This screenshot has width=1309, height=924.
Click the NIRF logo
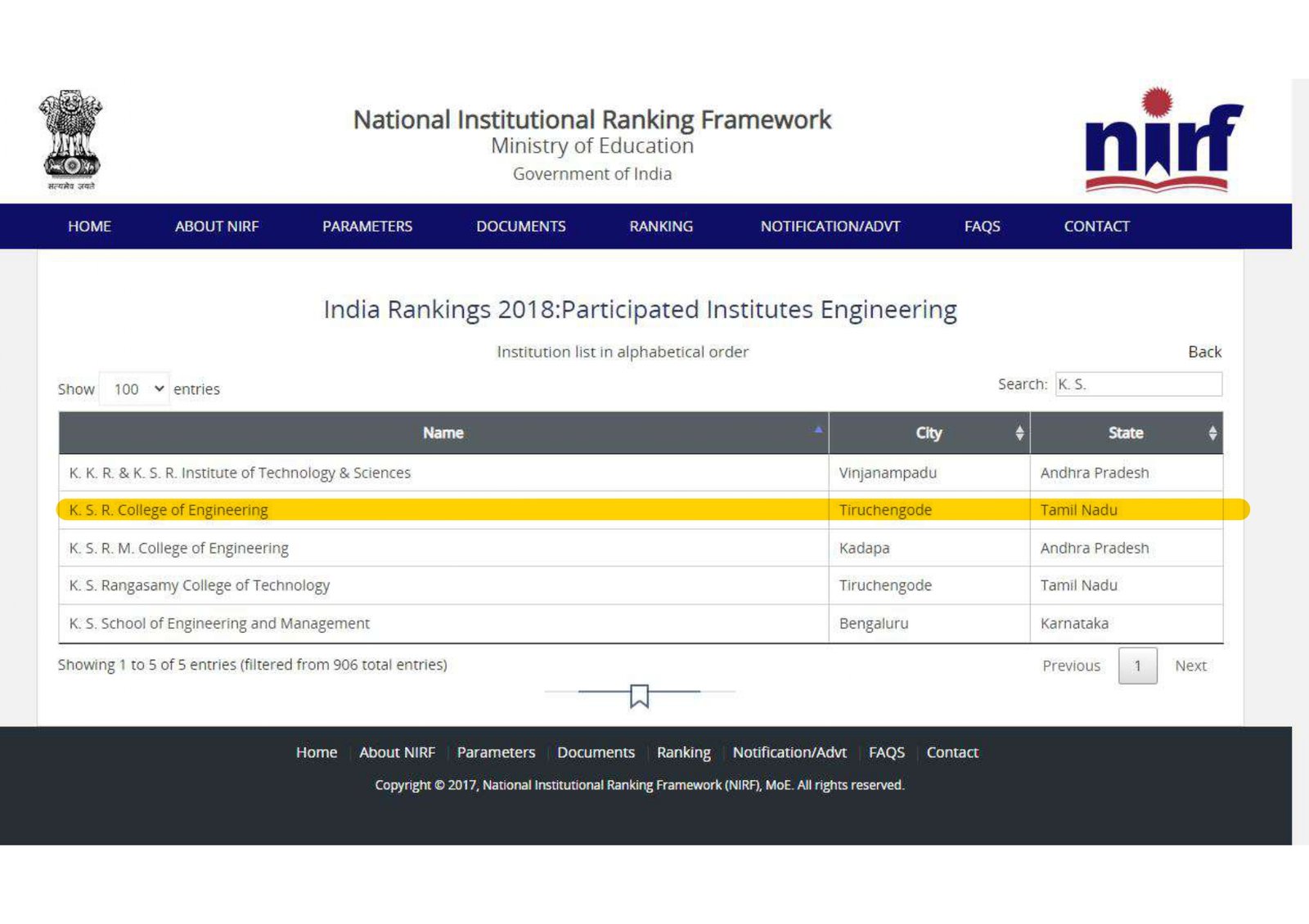point(1162,141)
